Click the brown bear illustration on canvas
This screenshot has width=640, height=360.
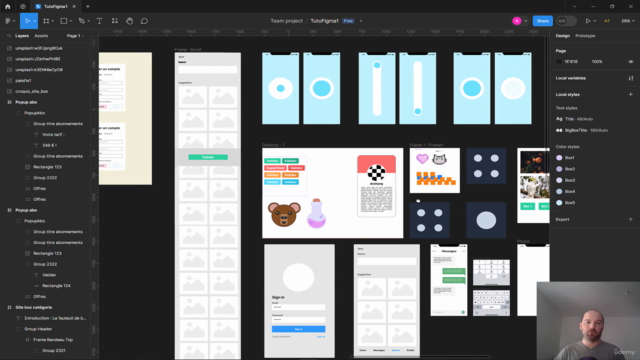(284, 214)
